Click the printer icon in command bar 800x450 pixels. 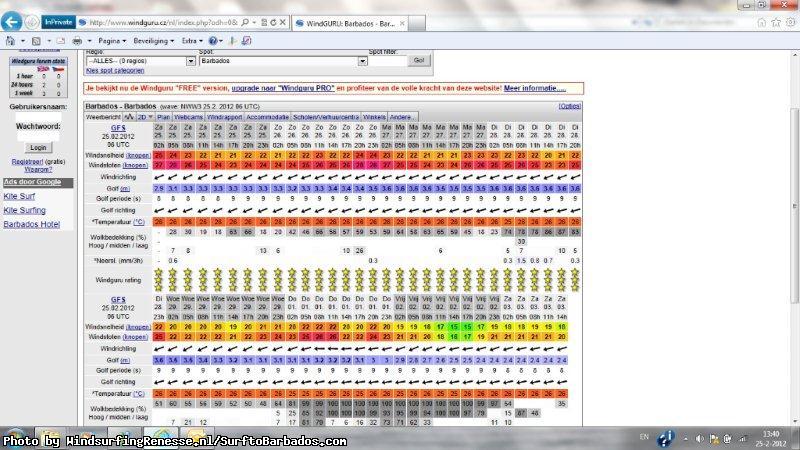pyautogui.click(x=76, y=41)
